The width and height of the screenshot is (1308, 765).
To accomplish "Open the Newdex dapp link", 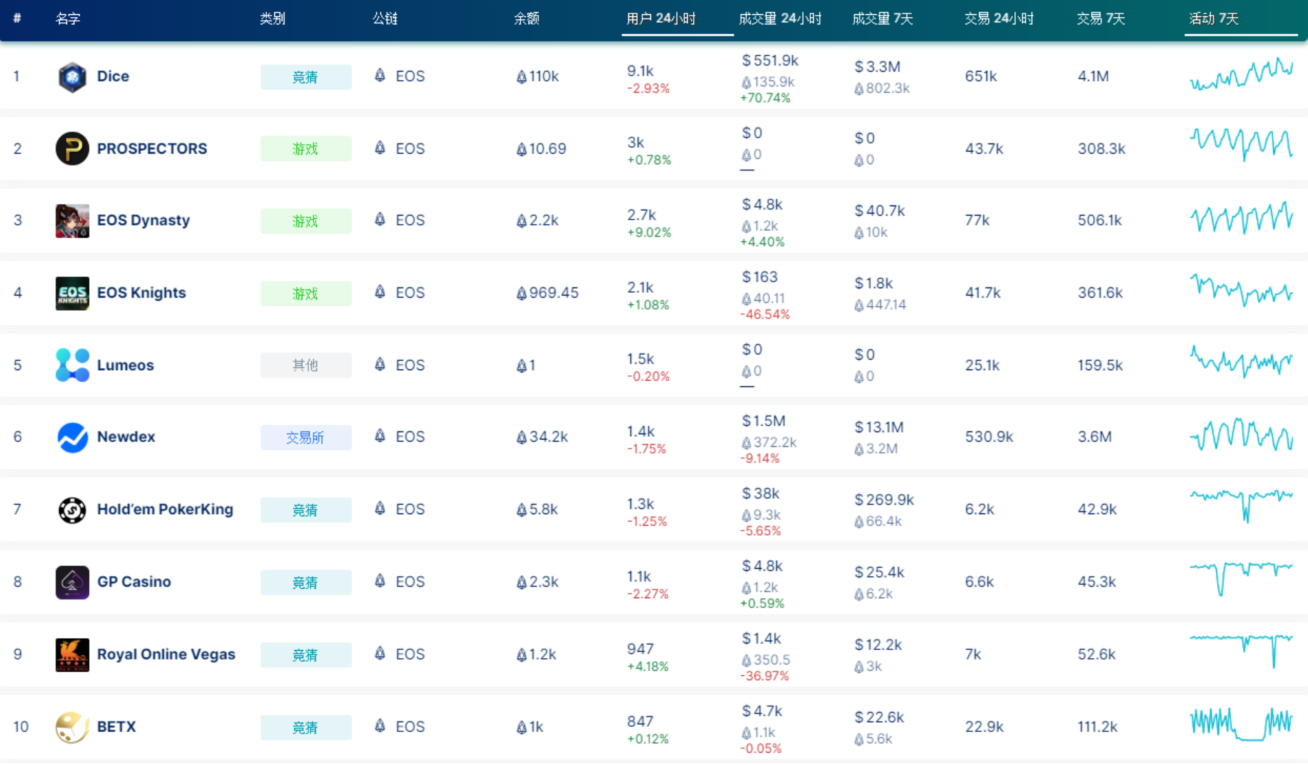I will coord(126,437).
